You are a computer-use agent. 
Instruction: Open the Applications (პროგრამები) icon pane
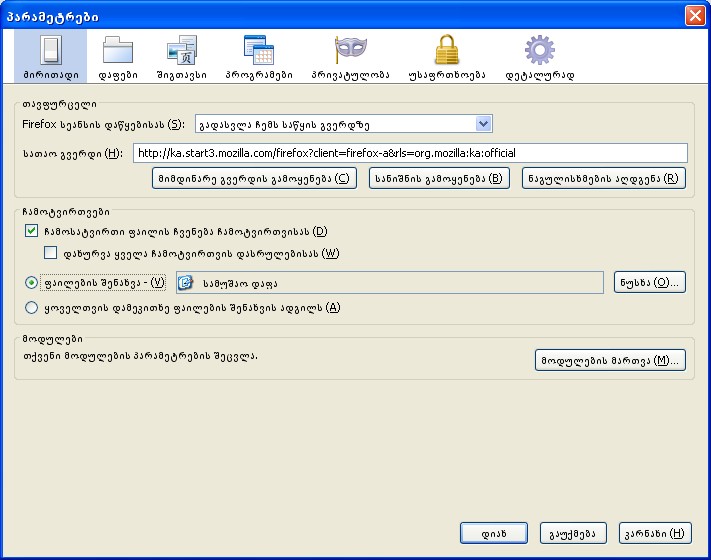click(x=258, y=56)
